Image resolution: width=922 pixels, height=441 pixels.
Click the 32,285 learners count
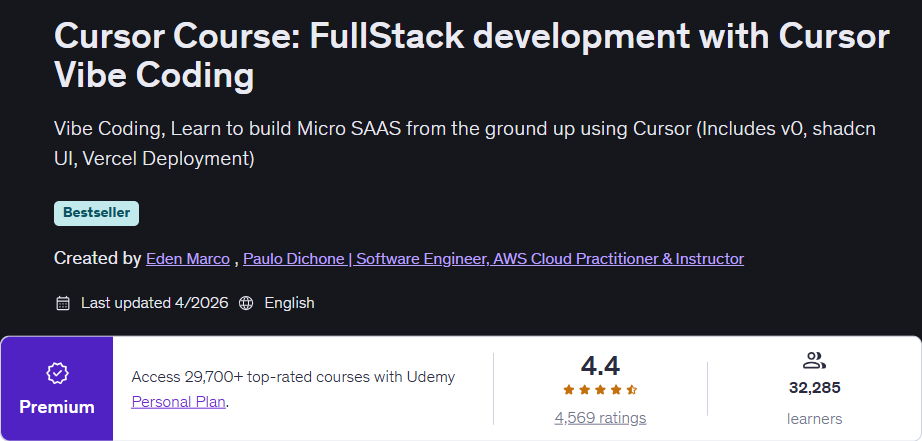(x=814, y=388)
